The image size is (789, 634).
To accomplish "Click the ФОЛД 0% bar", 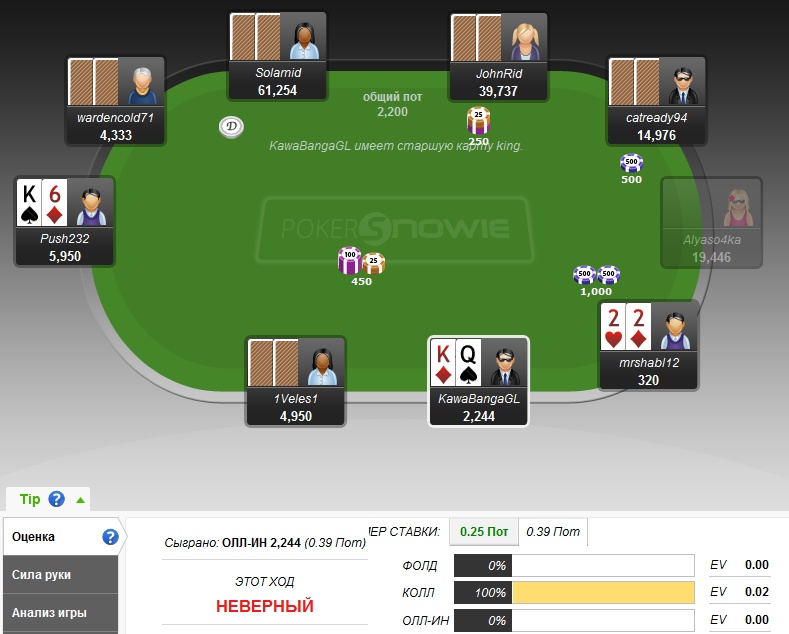I will [x=574, y=566].
